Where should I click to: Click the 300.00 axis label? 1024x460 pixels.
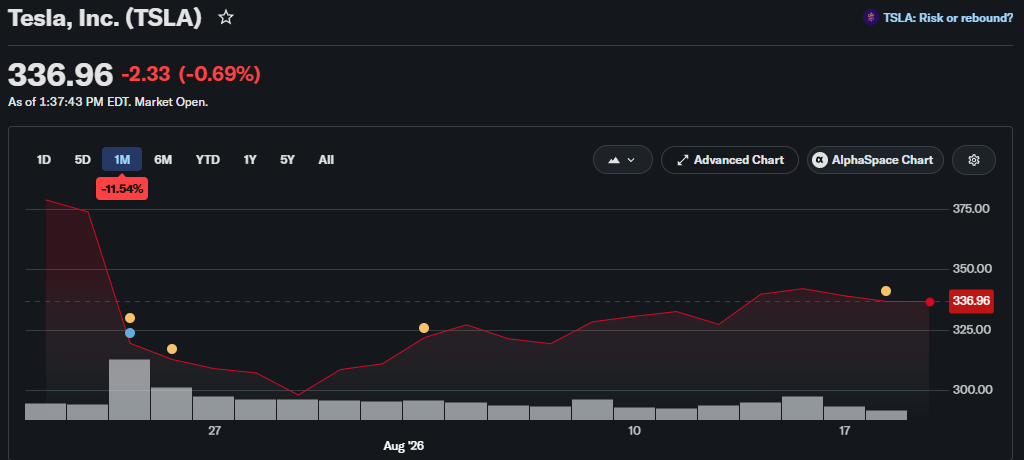tap(972, 390)
